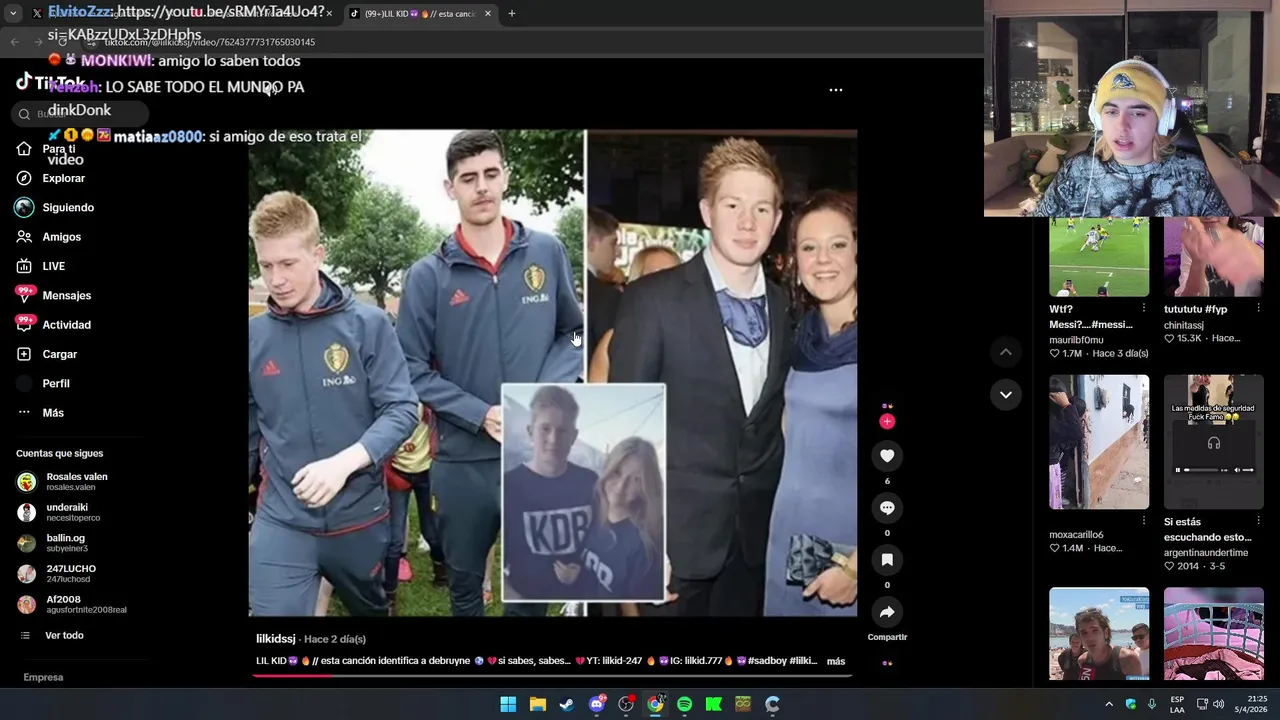1280x720 pixels.
Task: Open chinitassj creator name
Action: click(x=1183, y=325)
